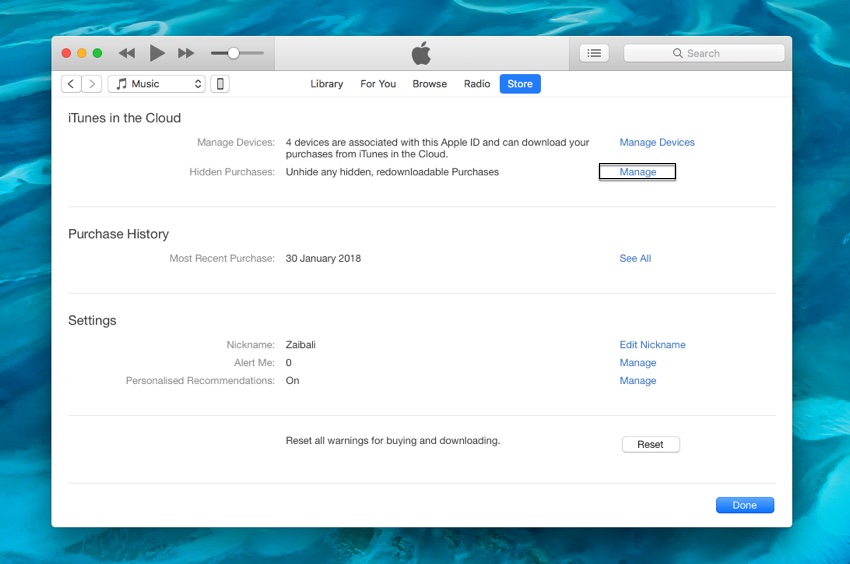See All purchase history
The image size is (850, 564).
635,259
